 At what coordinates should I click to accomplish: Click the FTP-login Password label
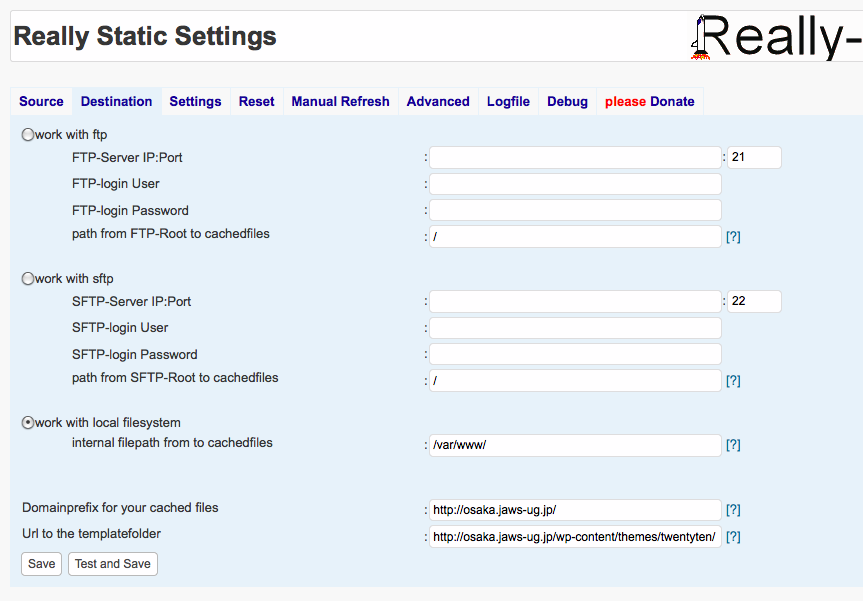point(130,210)
